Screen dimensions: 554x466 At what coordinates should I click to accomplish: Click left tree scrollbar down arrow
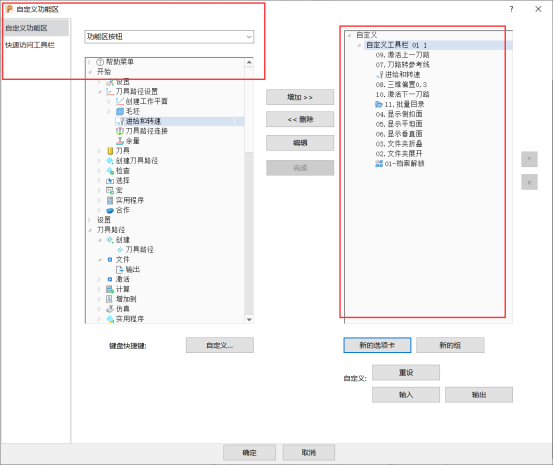pos(249,319)
